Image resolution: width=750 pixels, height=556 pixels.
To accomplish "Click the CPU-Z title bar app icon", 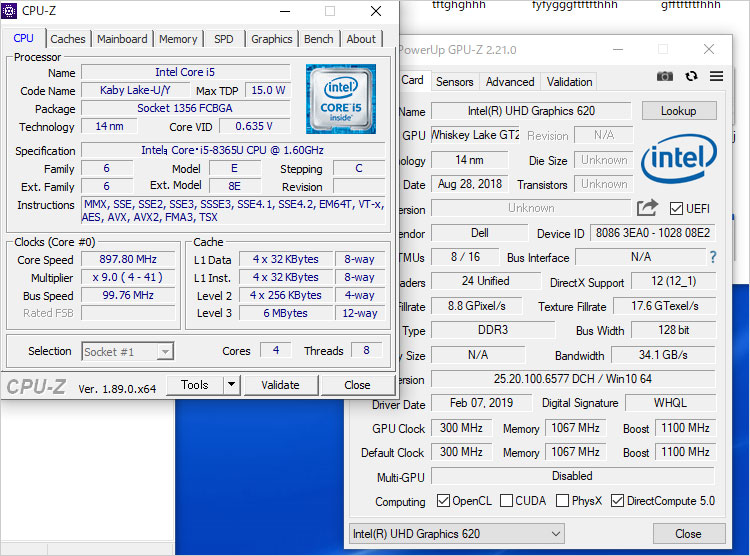I will 10,11.
